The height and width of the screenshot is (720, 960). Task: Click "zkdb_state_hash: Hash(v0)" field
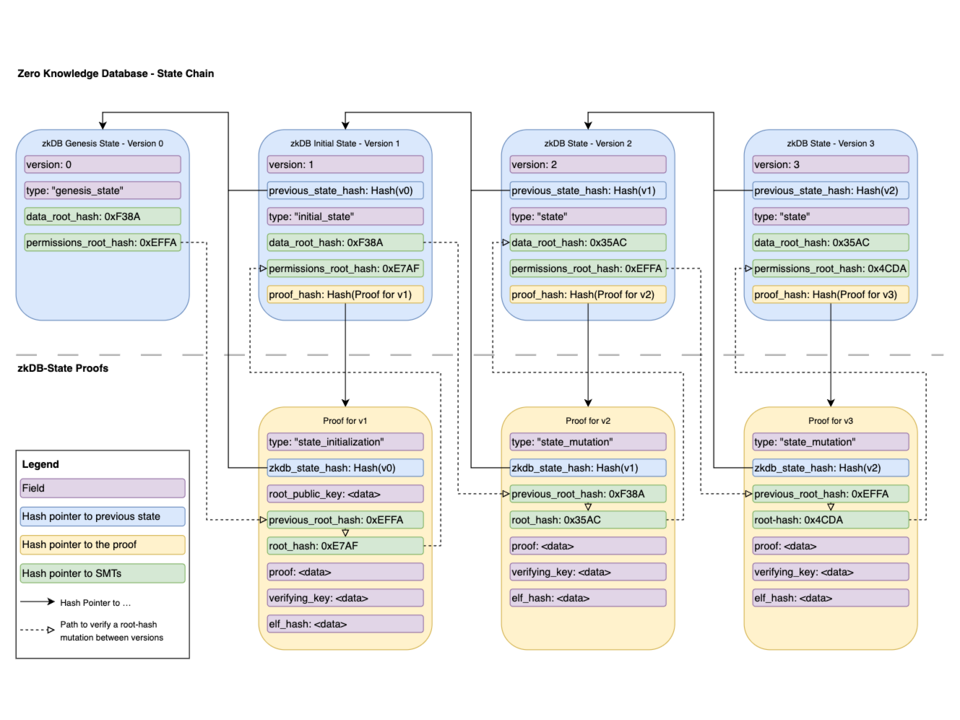point(345,468)
